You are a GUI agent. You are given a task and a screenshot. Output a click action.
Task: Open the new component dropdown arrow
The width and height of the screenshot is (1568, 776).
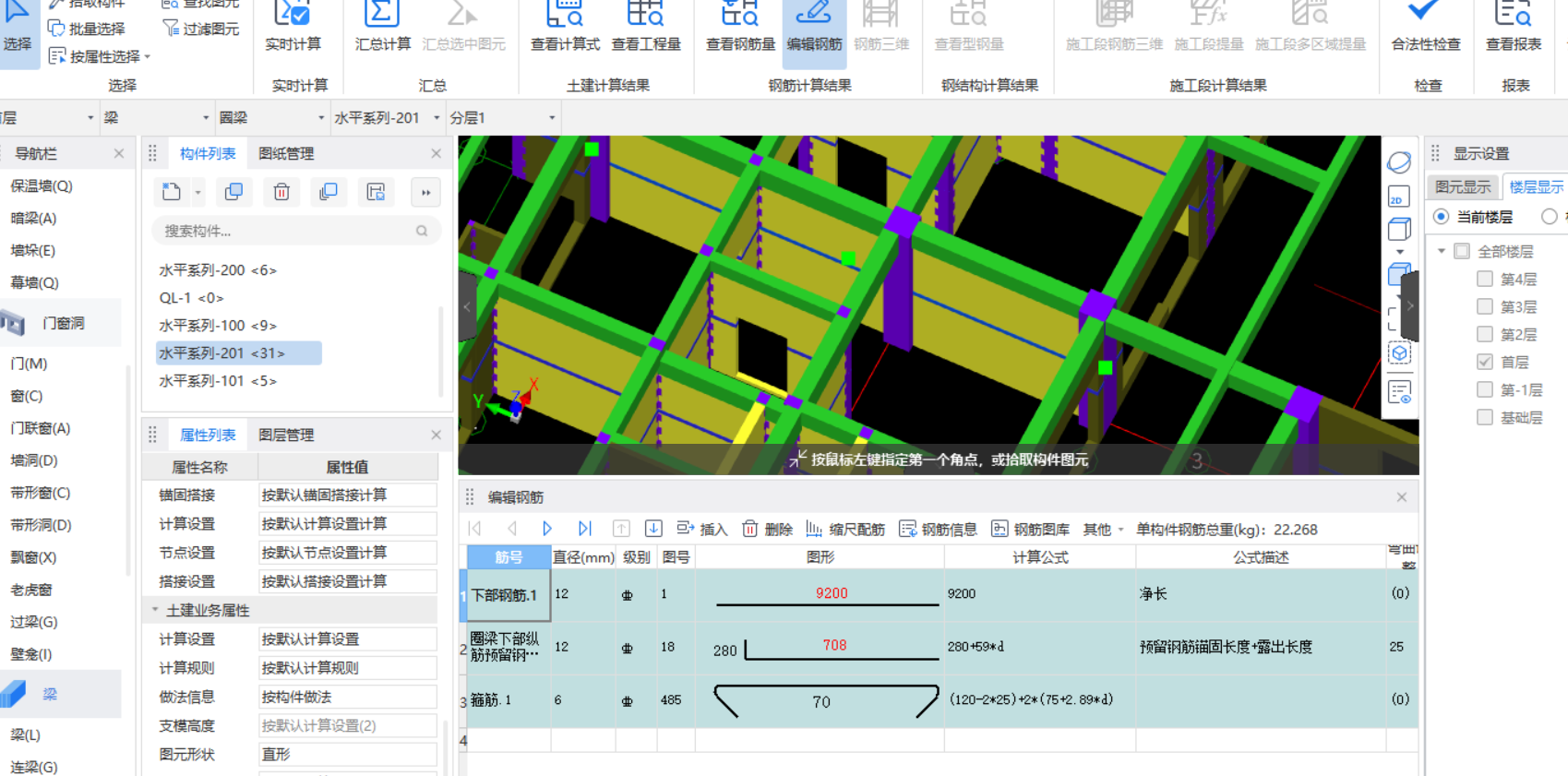click(197, 193)
